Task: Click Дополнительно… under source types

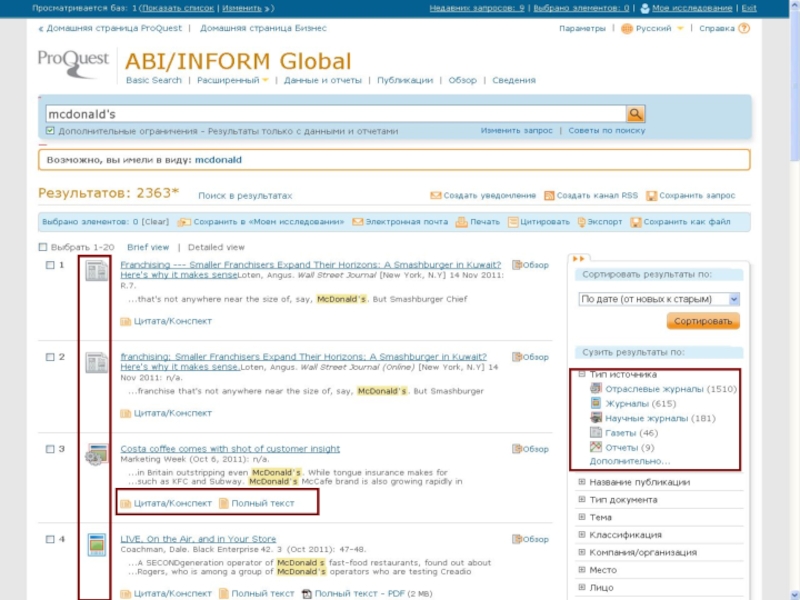Action: [x=630, y=461]
